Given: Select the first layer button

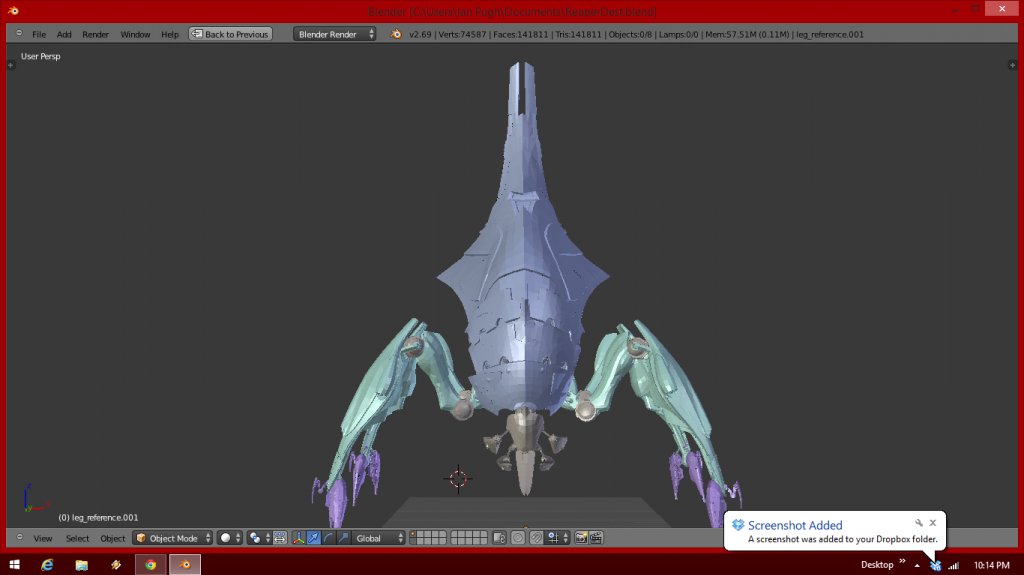Looking at the screenshot, I should [415, 534].
